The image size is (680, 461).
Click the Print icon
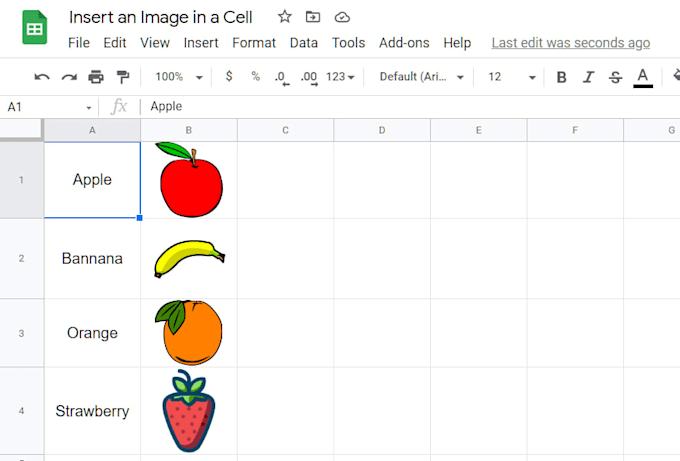tap(96, 77)
